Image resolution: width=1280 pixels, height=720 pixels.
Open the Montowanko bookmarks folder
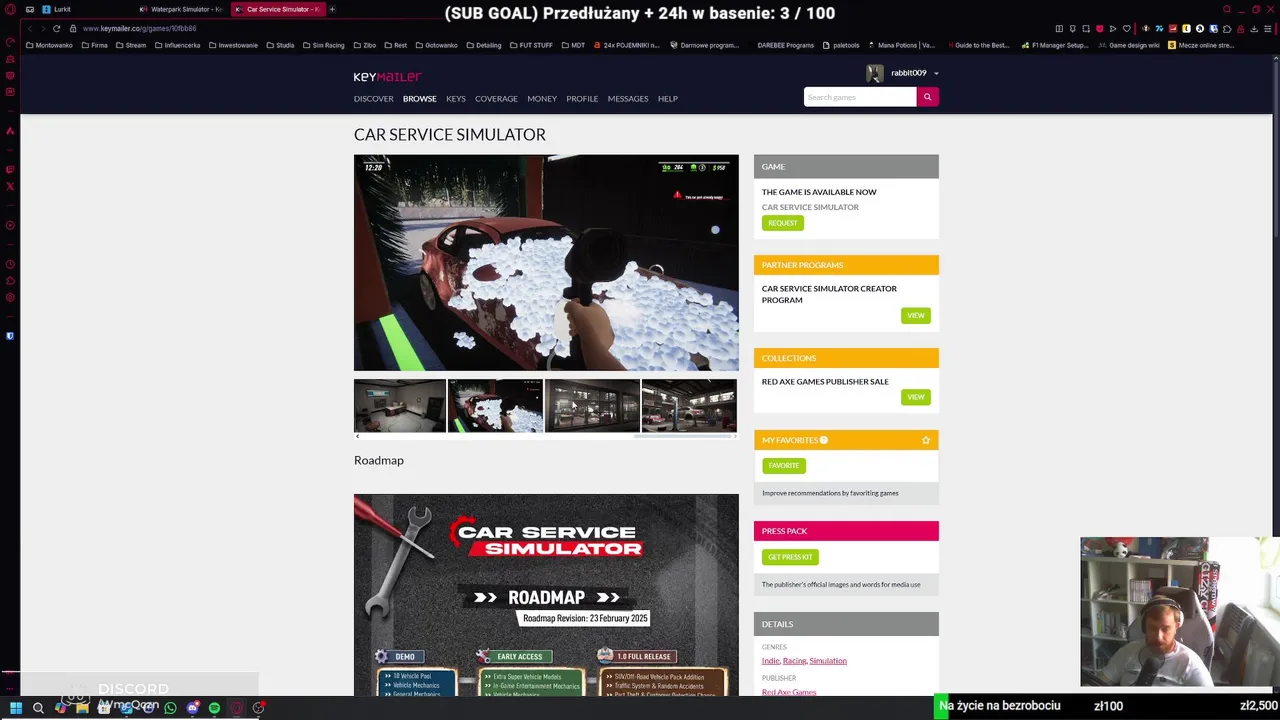click(x=49, y=45)
